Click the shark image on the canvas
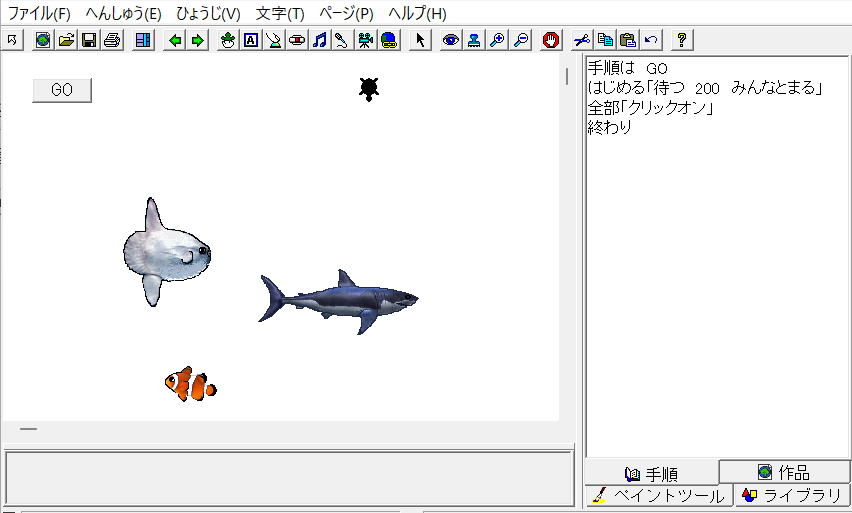Image resolution: width=852 pixels, height=513 pixels. 338,302
